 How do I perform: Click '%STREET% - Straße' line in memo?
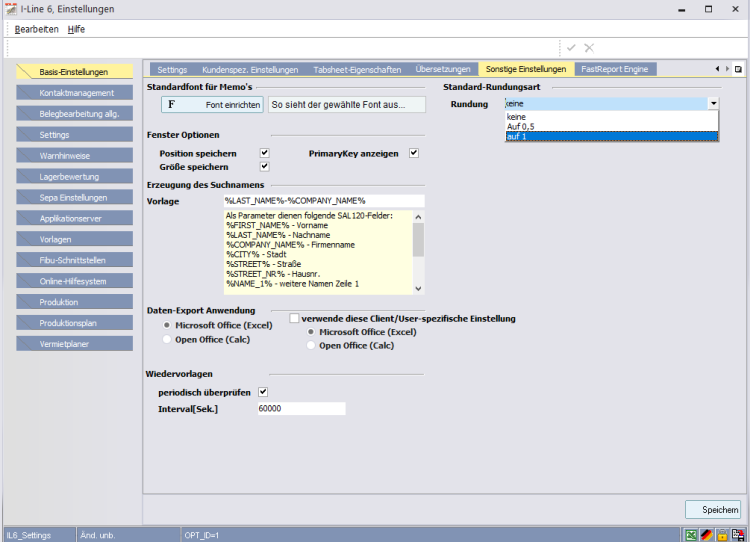pos(264,264)
